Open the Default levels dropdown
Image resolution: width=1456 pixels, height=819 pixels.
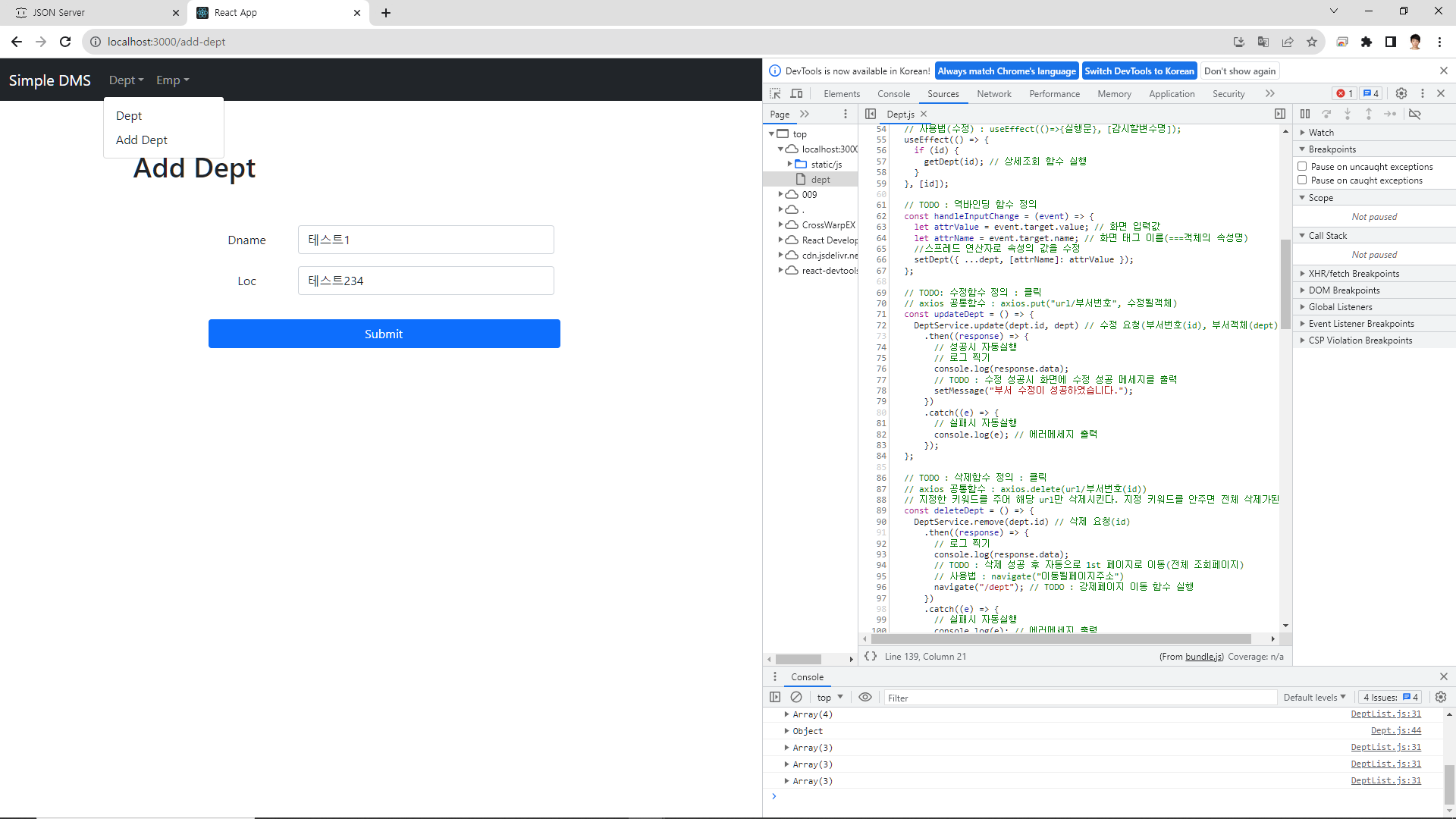tap(1314, 697)
